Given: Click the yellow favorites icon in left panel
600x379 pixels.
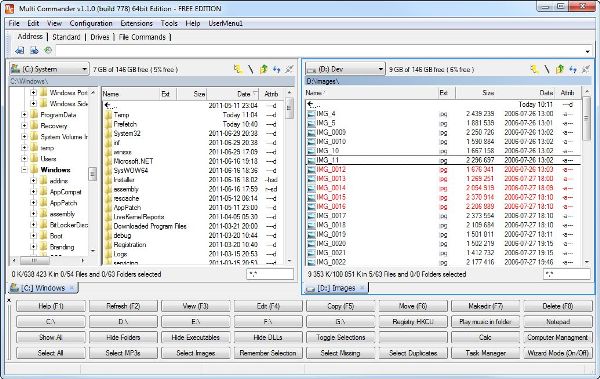Looking at the screenshot, I should [x=238, y=69].
